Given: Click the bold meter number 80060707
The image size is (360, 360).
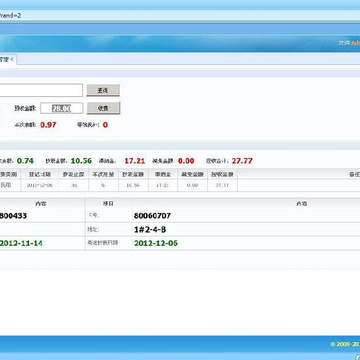Looking at the screenshot, I should click(152, 216).
